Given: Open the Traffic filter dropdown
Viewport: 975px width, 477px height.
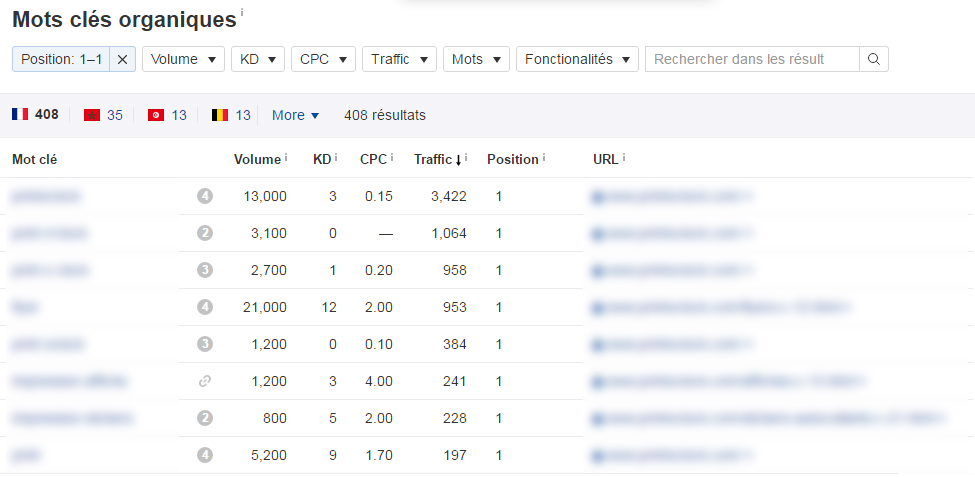Looking at the screenshot, I should coord(399,59).
